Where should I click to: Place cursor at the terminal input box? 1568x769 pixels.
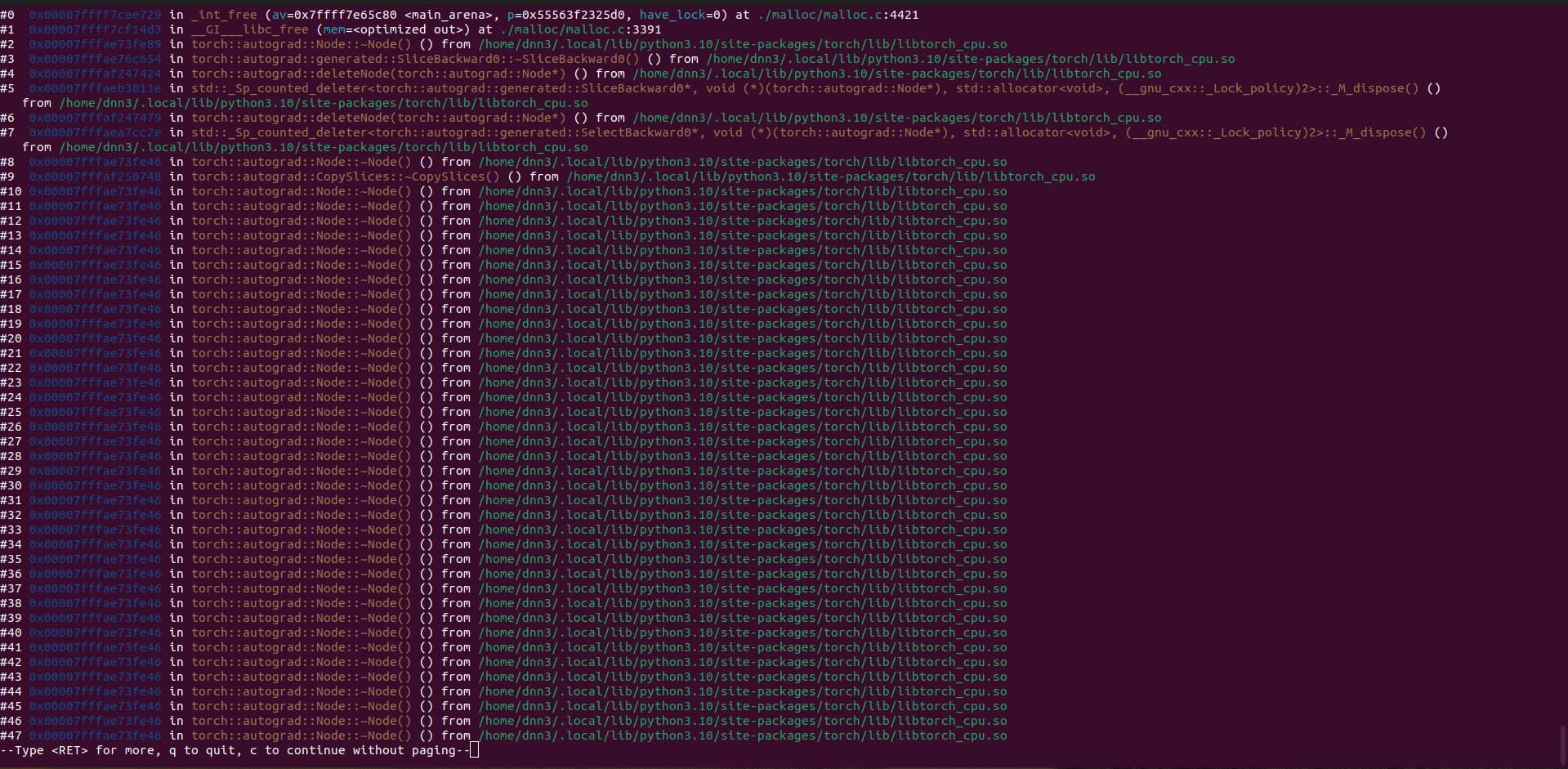[474, 749]
